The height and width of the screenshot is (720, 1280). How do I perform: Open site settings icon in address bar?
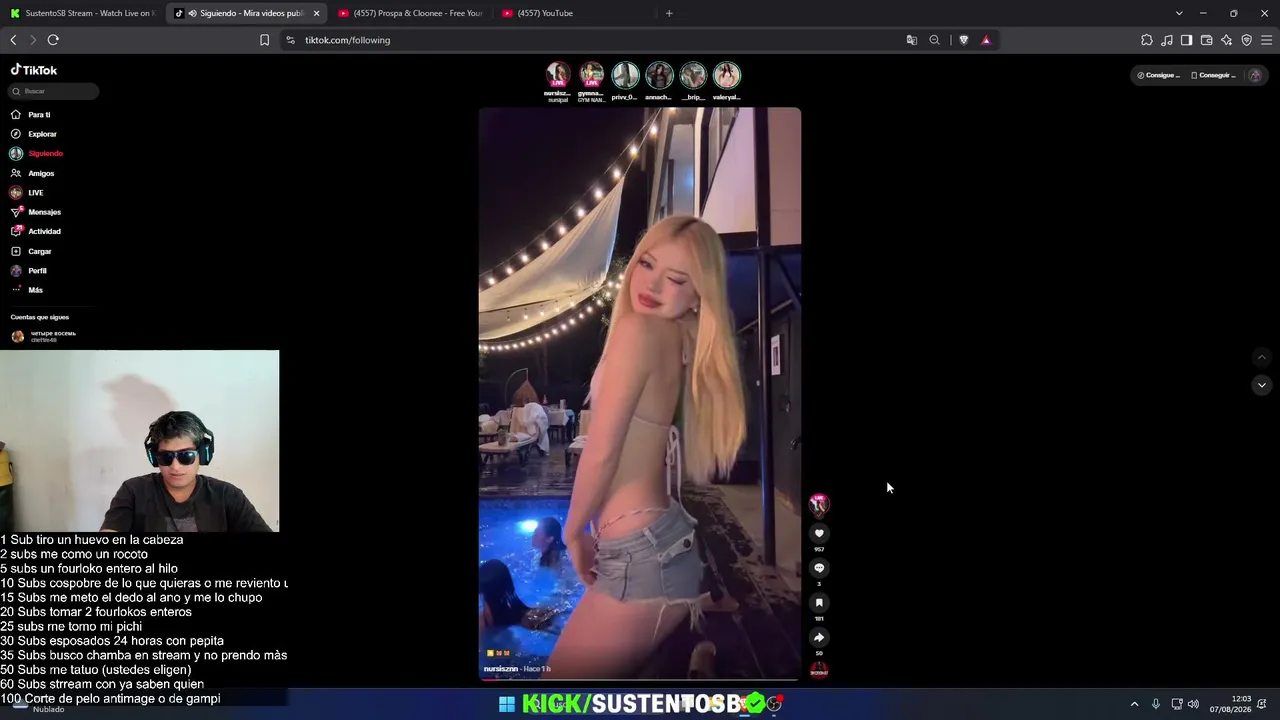pos(290,40)
